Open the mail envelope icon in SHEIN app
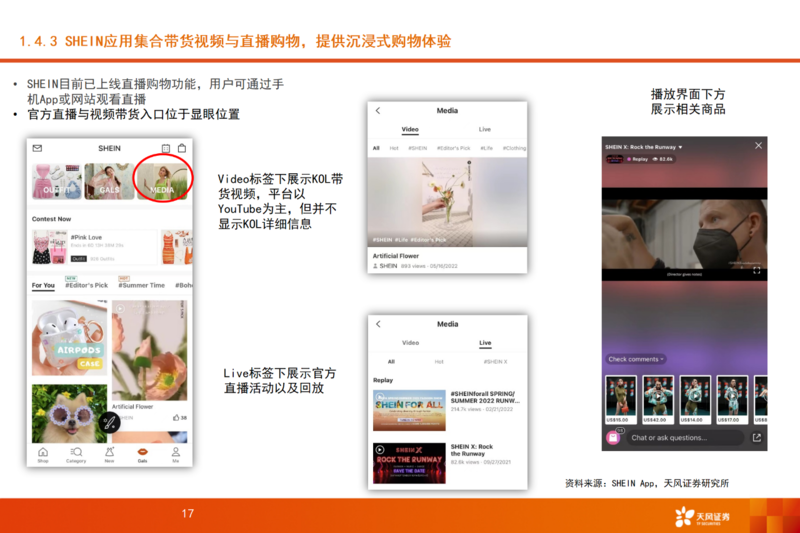800x533 pixels. click(38, 148)
